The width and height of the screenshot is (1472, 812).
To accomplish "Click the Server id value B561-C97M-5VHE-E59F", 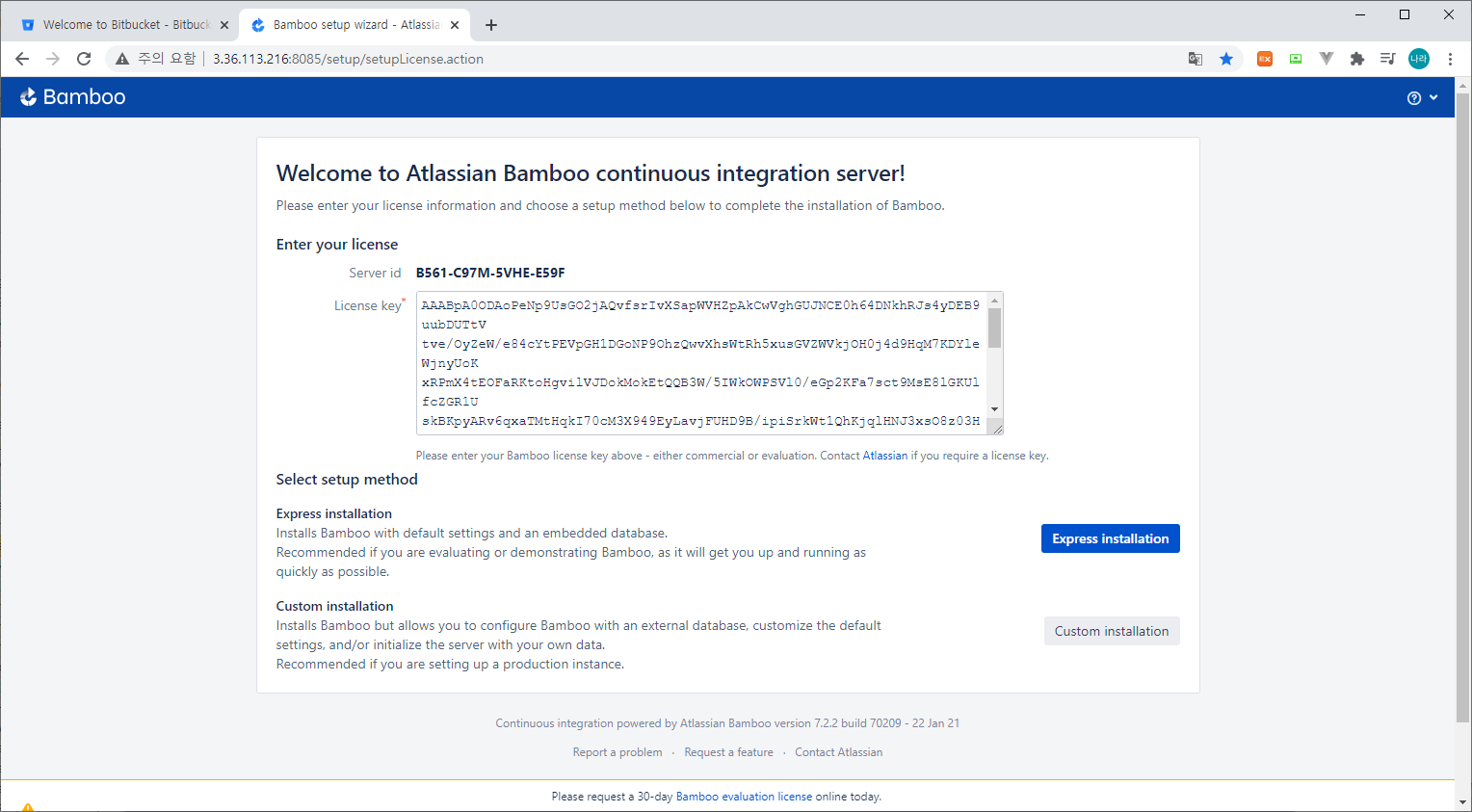I will coord(490,273).
